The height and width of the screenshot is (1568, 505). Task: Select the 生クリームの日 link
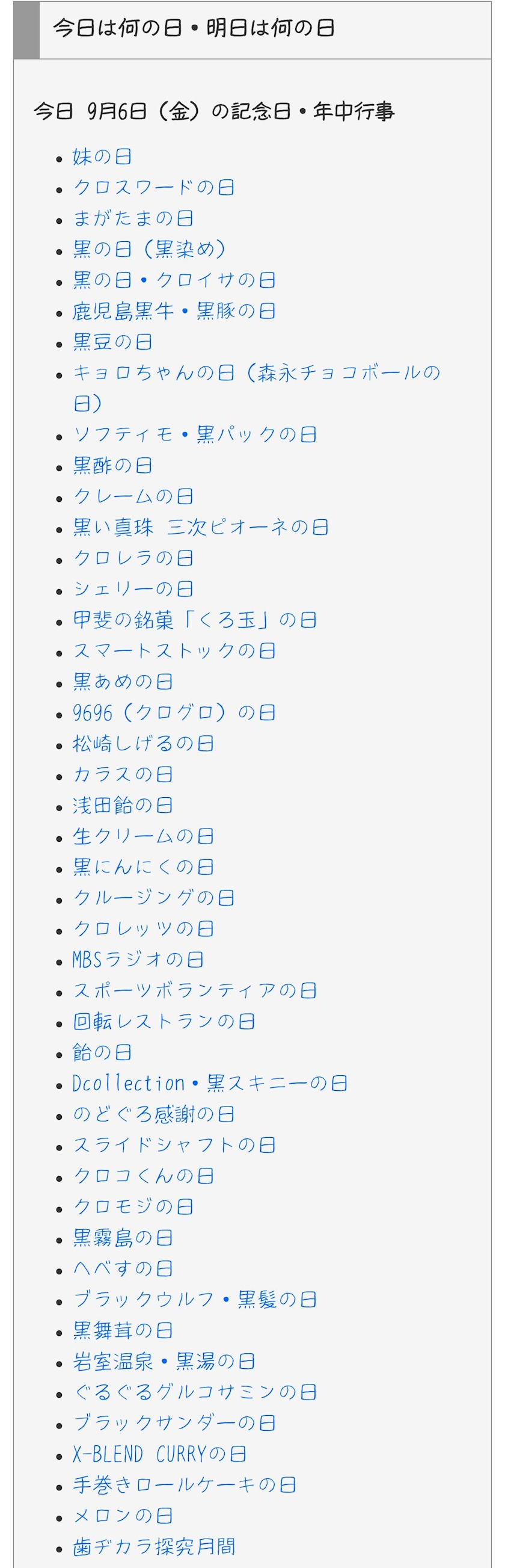[x=144, y=836]
